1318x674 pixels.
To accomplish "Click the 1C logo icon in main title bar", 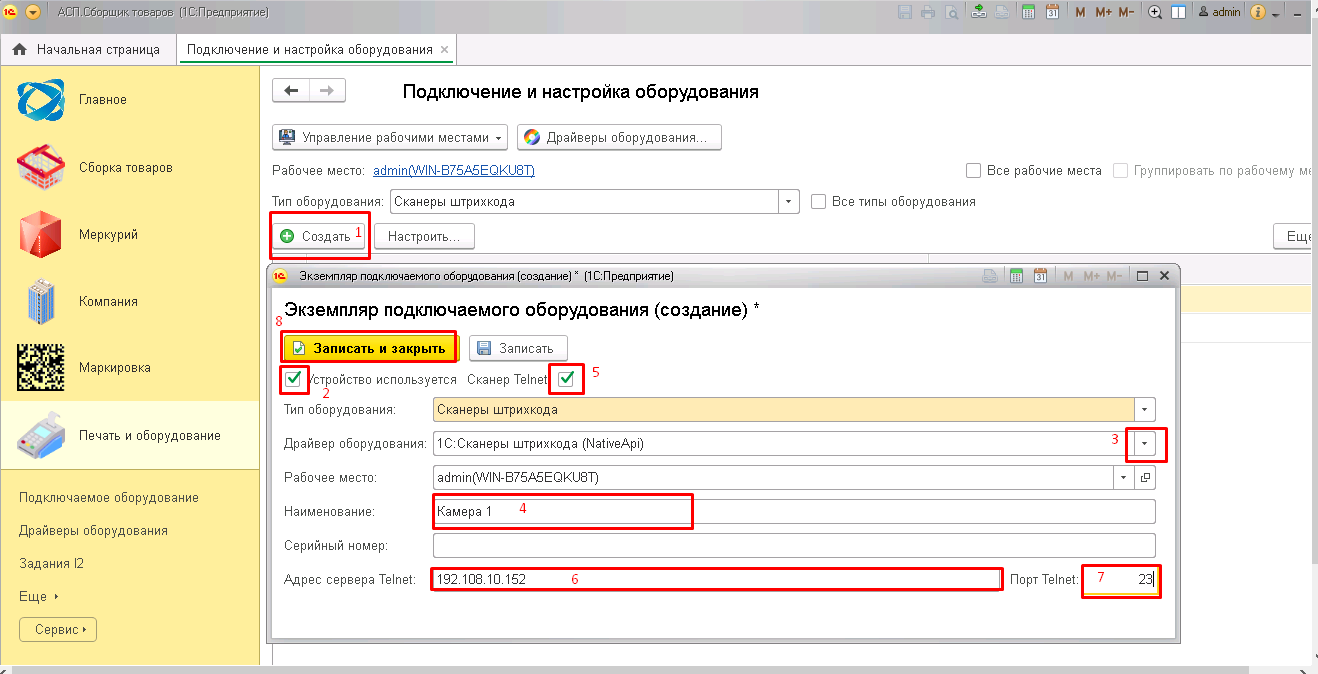I will [11, 12].
